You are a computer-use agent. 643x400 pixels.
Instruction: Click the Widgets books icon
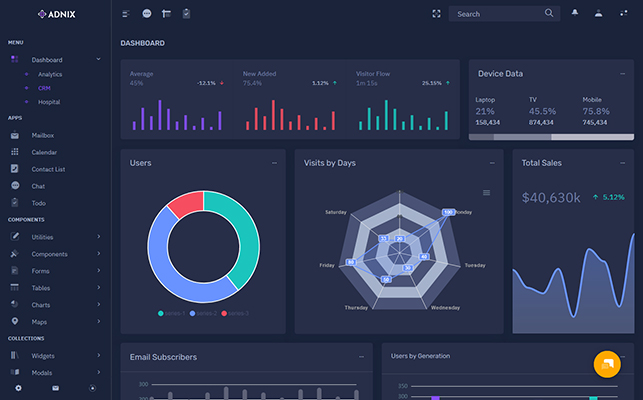point(14,355)
